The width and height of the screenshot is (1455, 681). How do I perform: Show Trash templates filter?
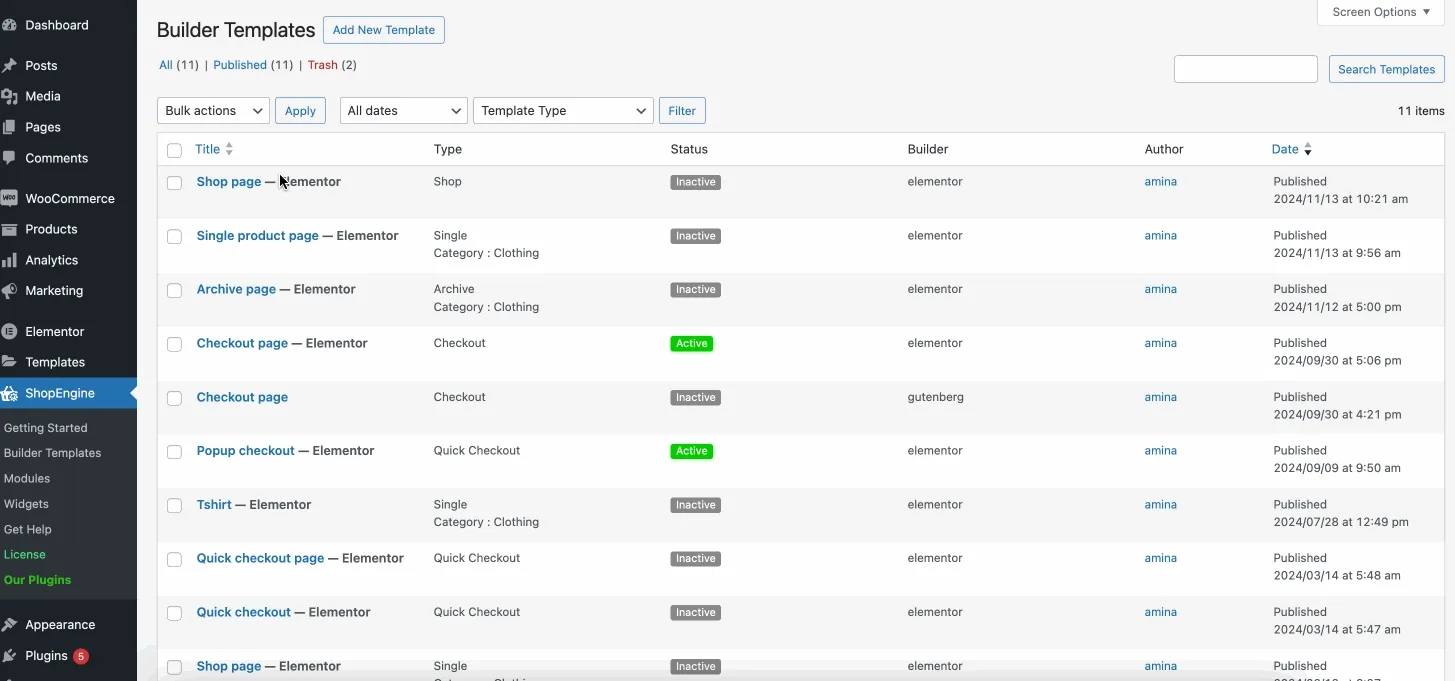(x=322, y=65)
